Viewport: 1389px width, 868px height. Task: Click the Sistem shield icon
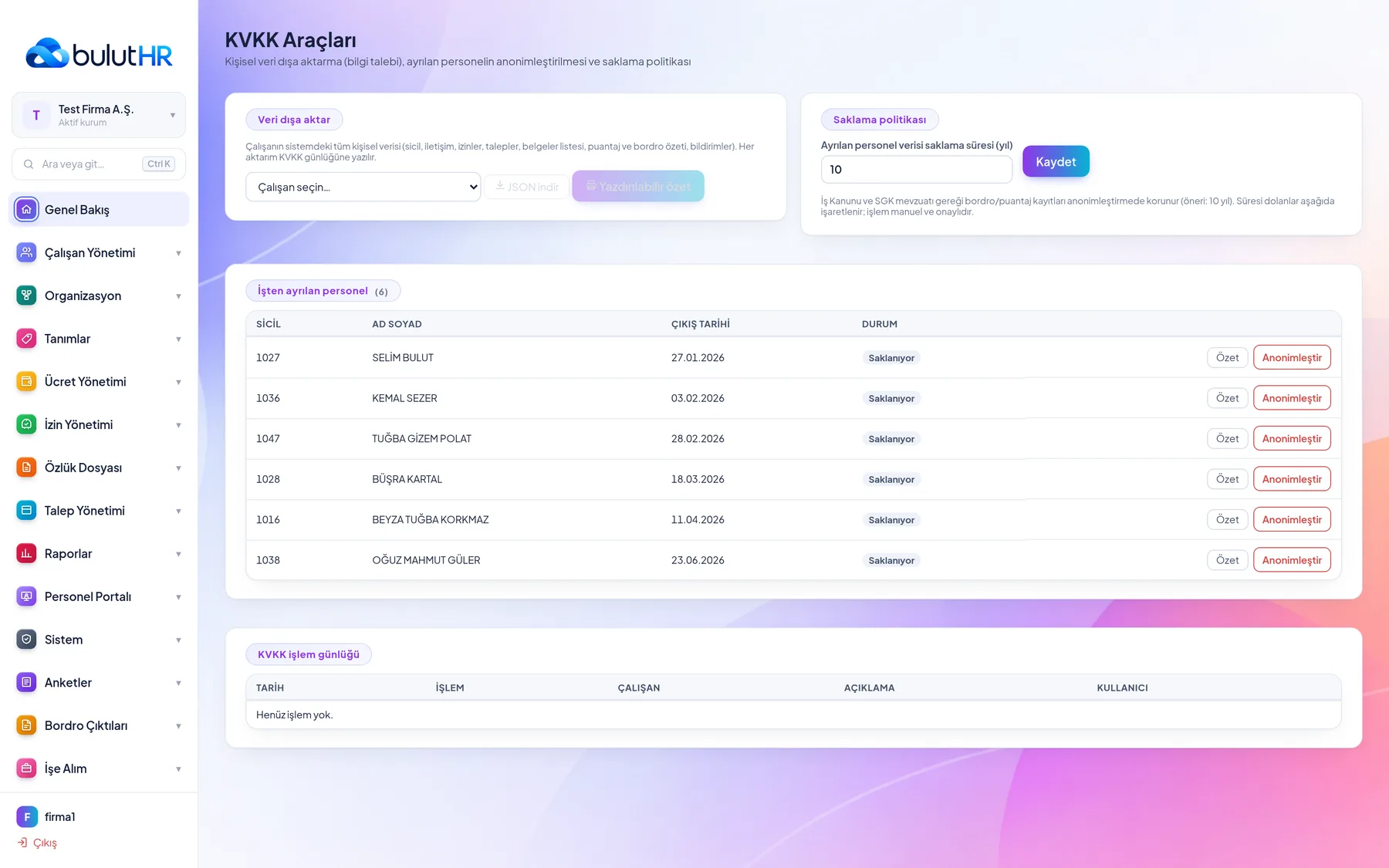click(x=26, y=640)
